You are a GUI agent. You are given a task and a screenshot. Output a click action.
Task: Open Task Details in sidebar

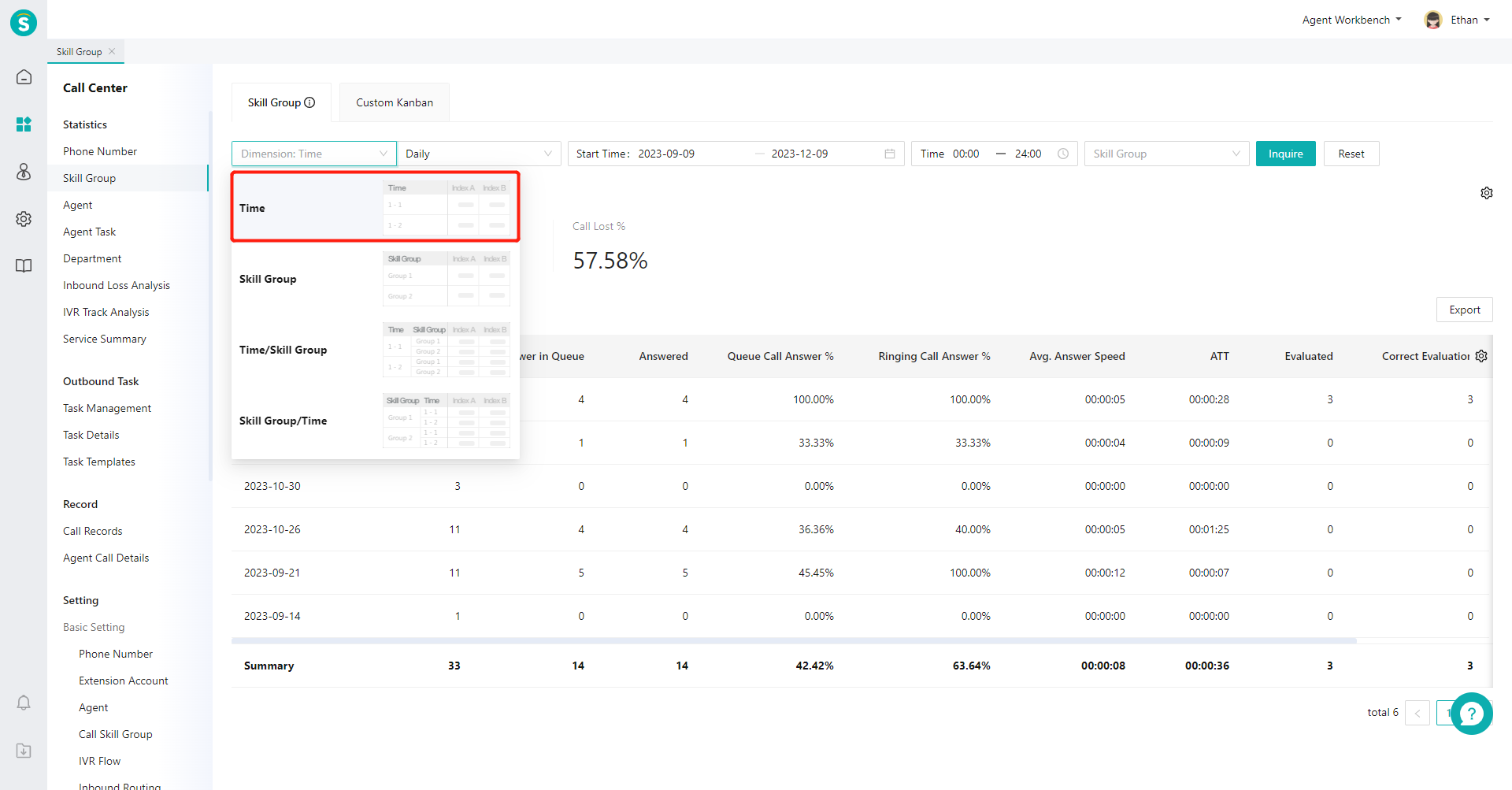(91, 435)
